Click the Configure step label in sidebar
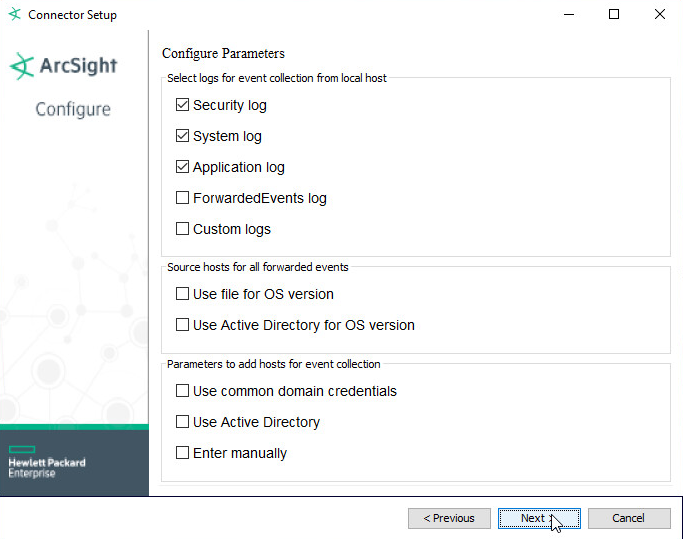Viewport: 683px width, 539px height. [73, 109]
